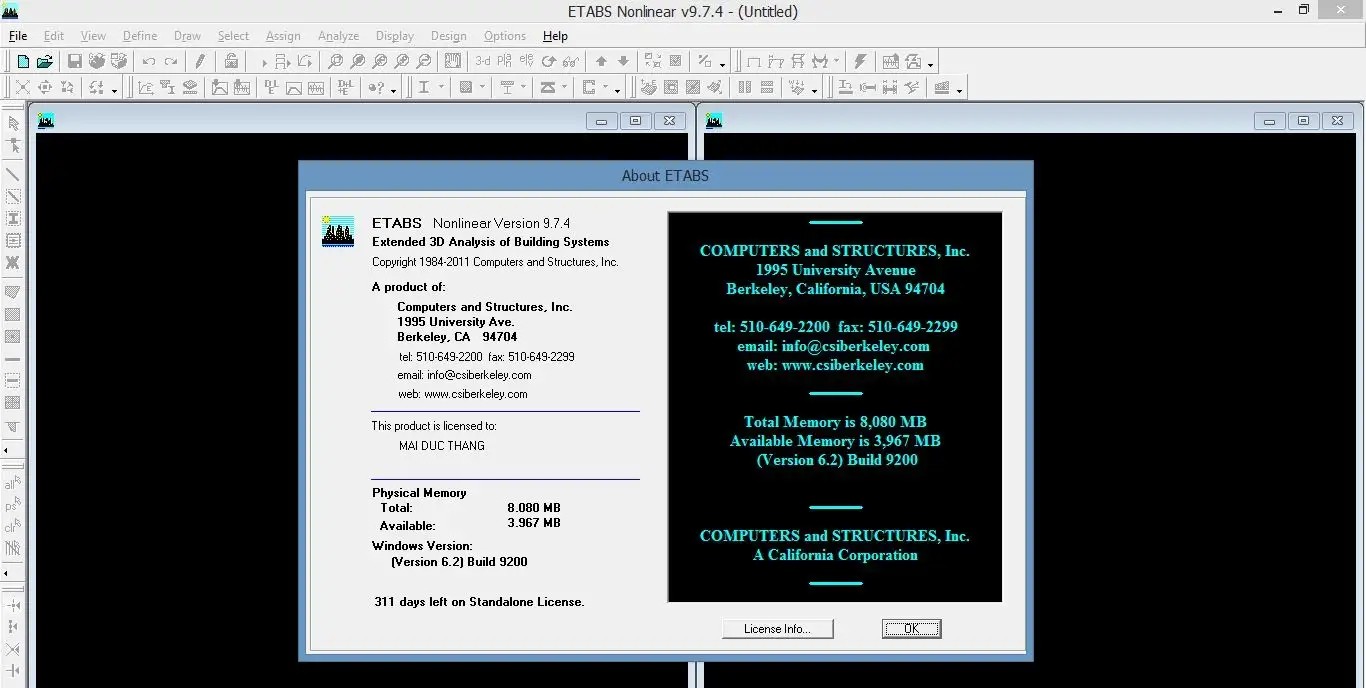This screenshot has width=1366, height=688.
Task: Open the Define menu
Action: pyautogui.click(x=139, y=36)
